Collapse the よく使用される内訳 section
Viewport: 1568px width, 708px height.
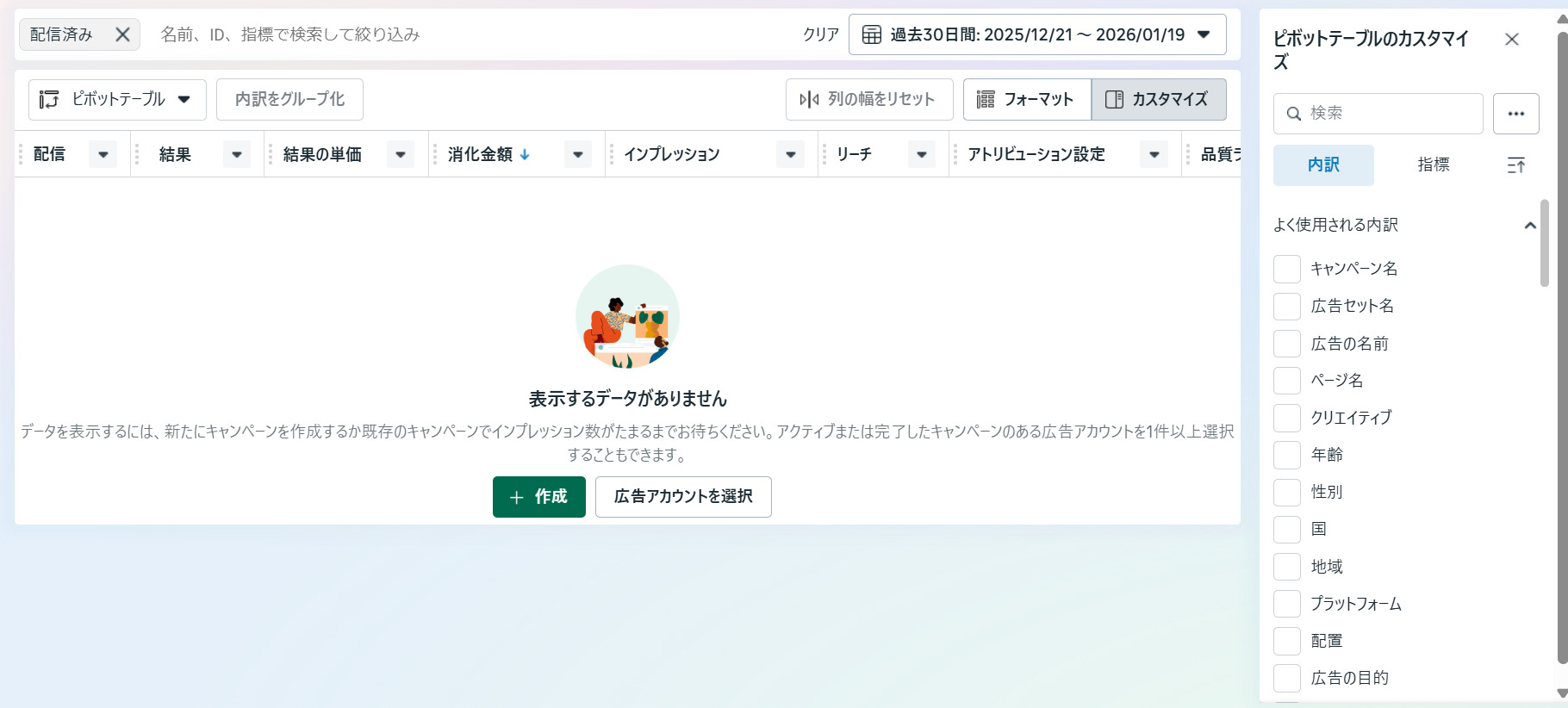click(x=1529, y=226)
